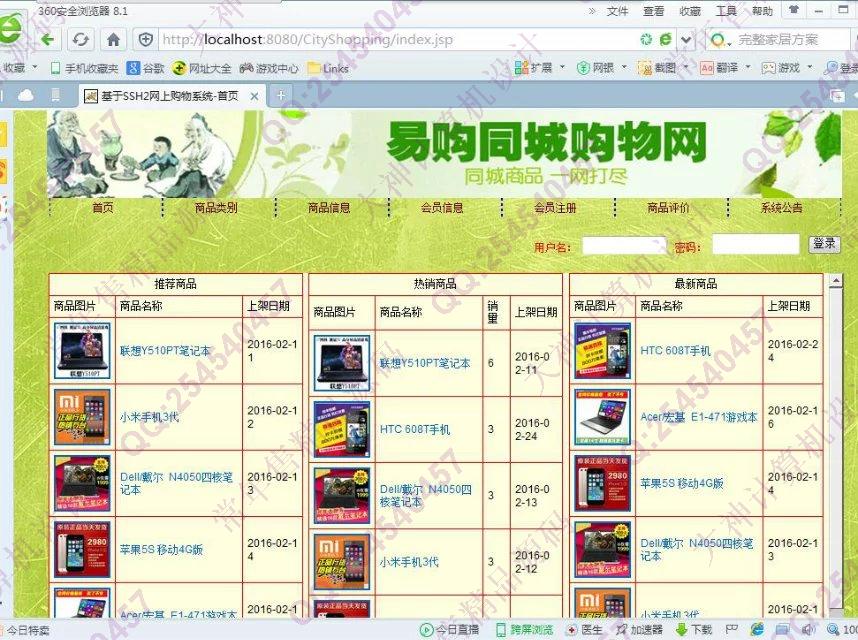
Task: Focus the 用户名 username input field
Action: tap(624, 246)
